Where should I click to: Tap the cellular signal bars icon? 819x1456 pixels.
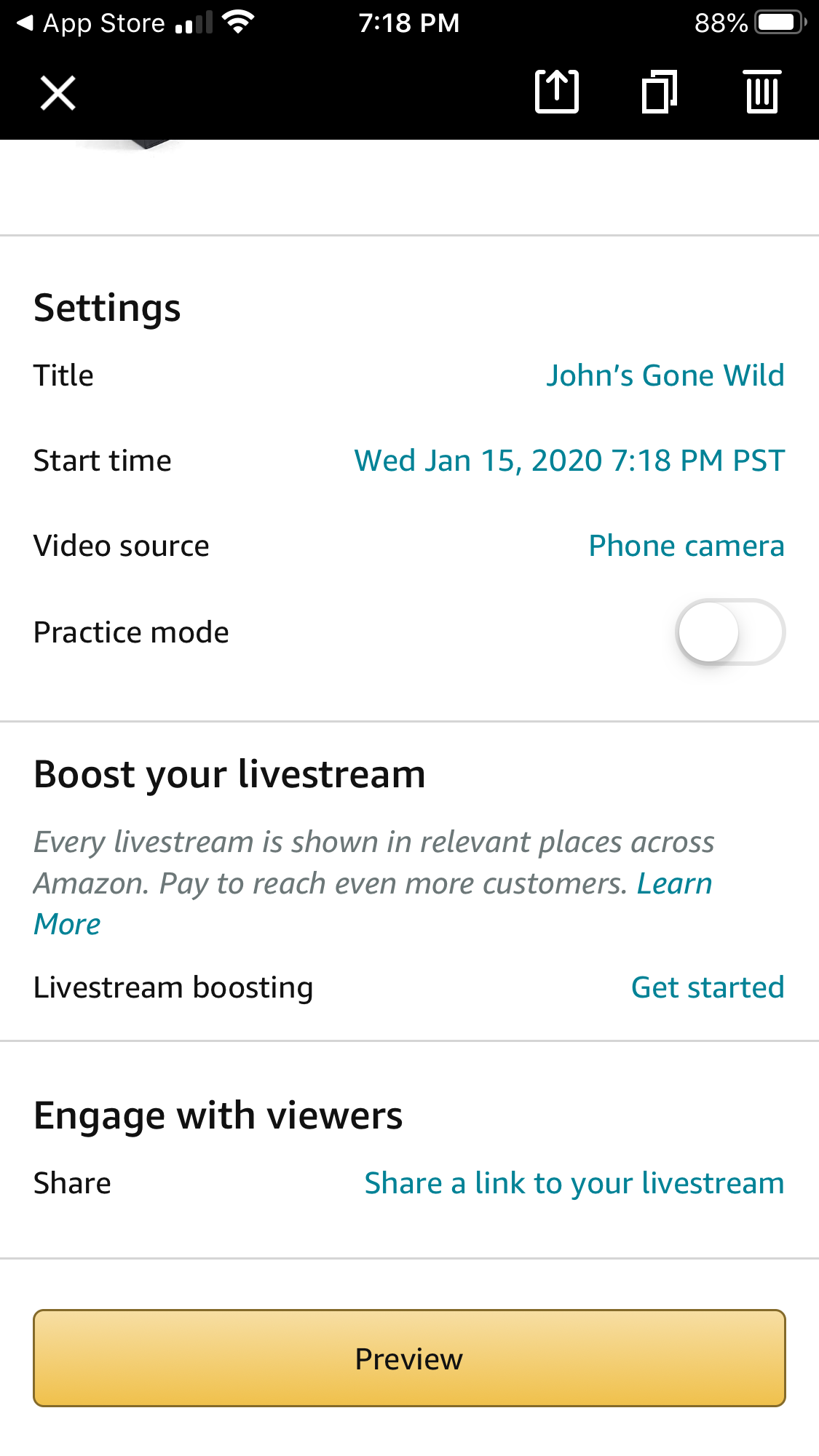(194, 24)
